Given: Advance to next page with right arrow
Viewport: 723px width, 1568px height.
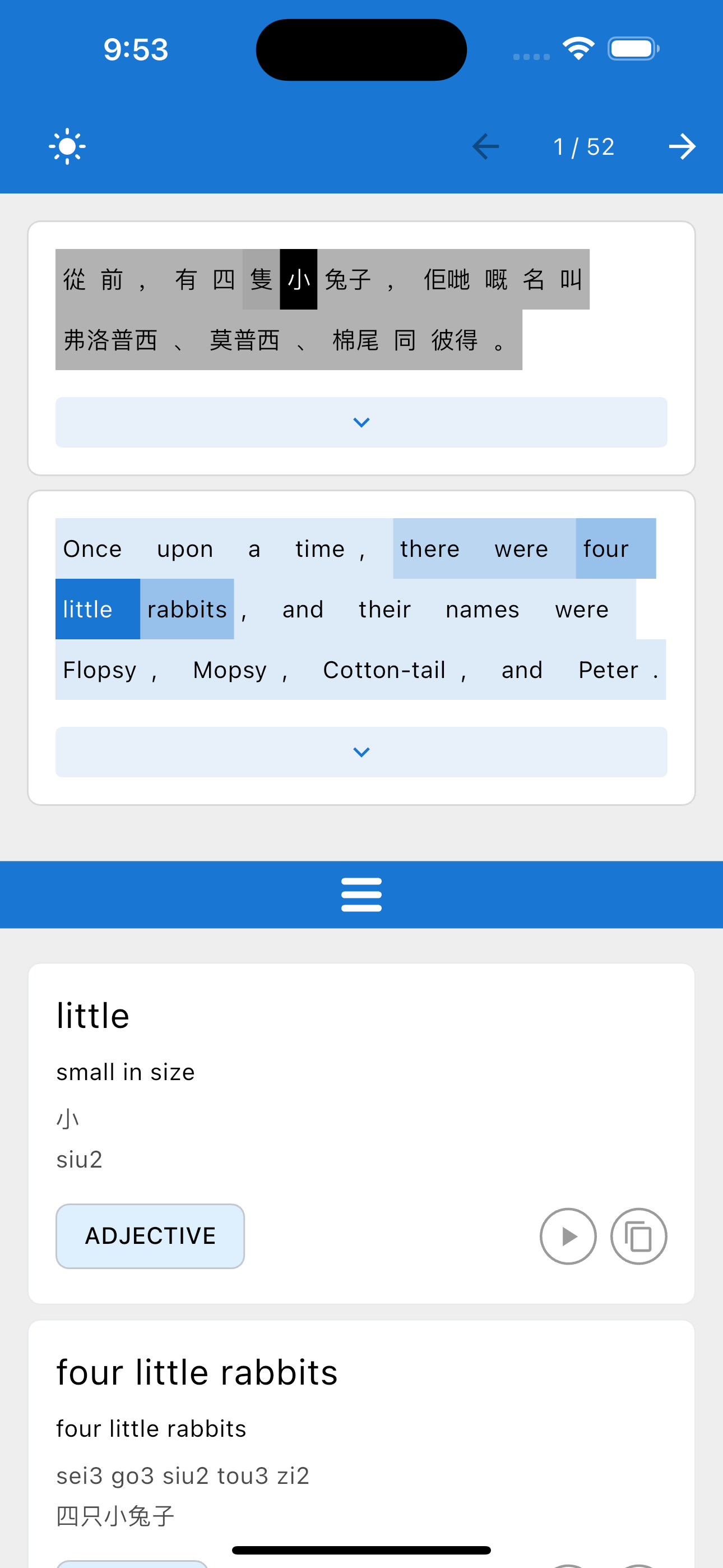Looking at the screenshot, I should coord(682,147).
